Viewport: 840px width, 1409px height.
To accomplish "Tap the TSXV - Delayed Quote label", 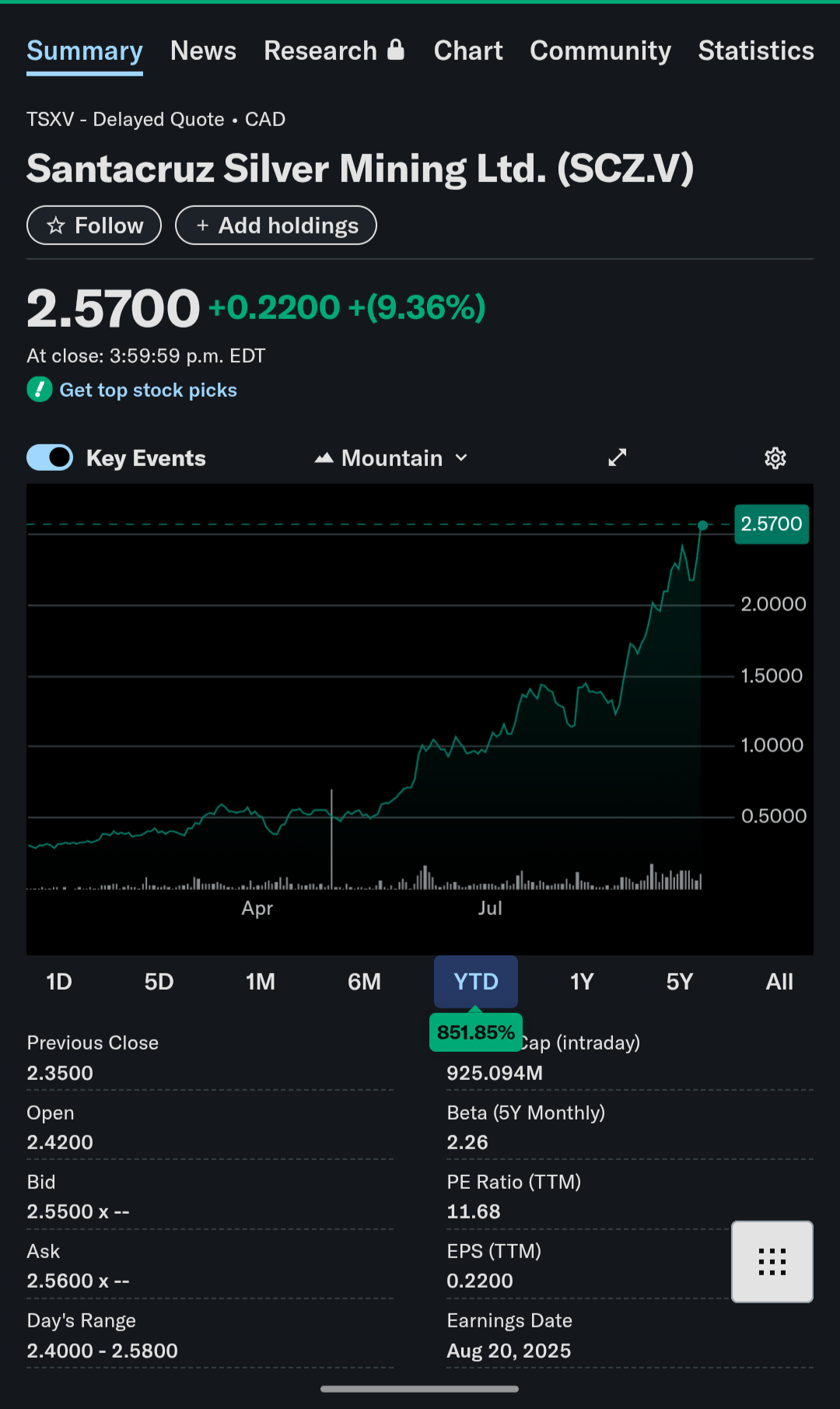I will (x=125, y=119).
